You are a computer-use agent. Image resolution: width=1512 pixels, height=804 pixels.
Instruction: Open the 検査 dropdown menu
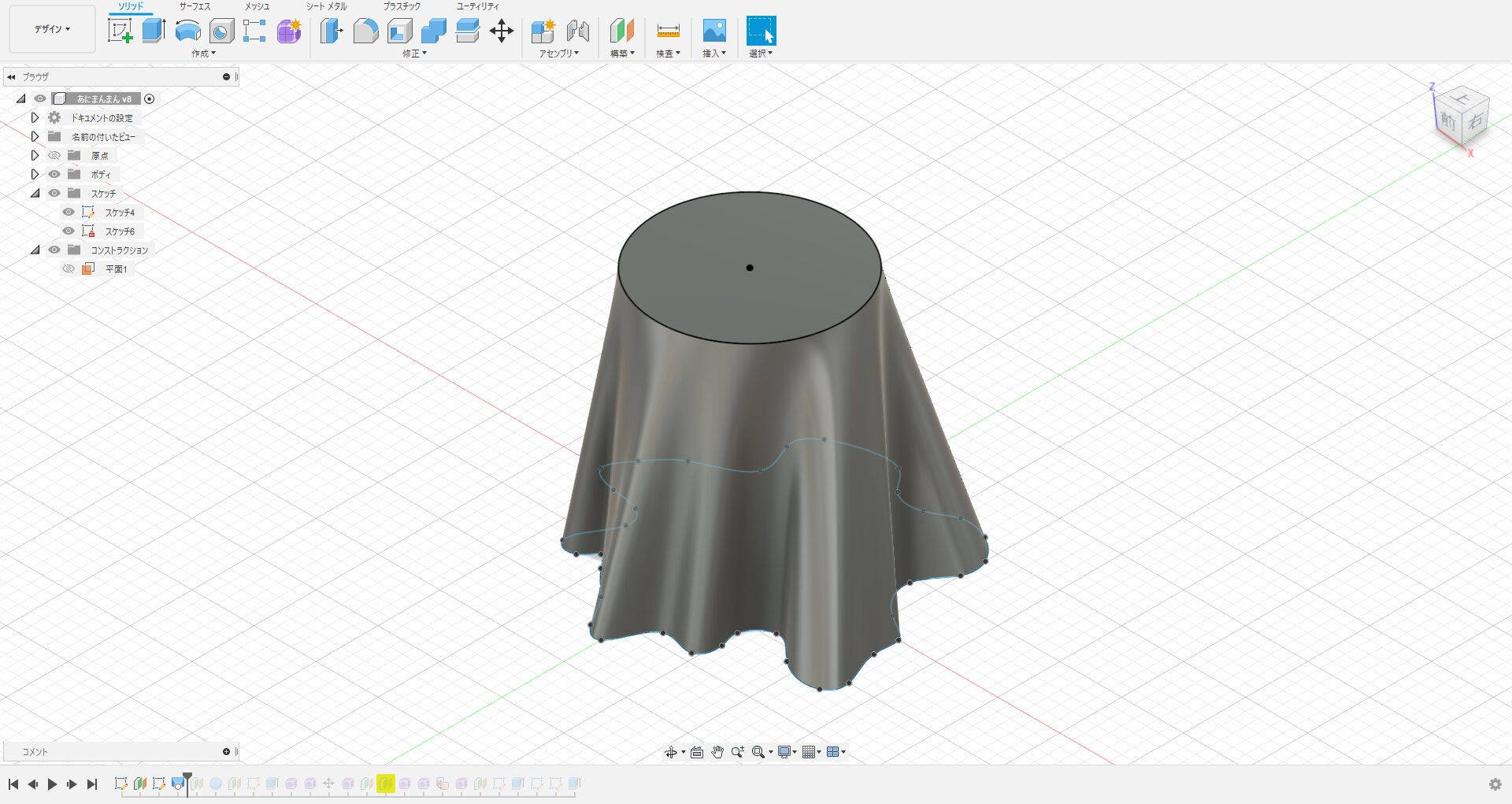[x=668, y=54]
